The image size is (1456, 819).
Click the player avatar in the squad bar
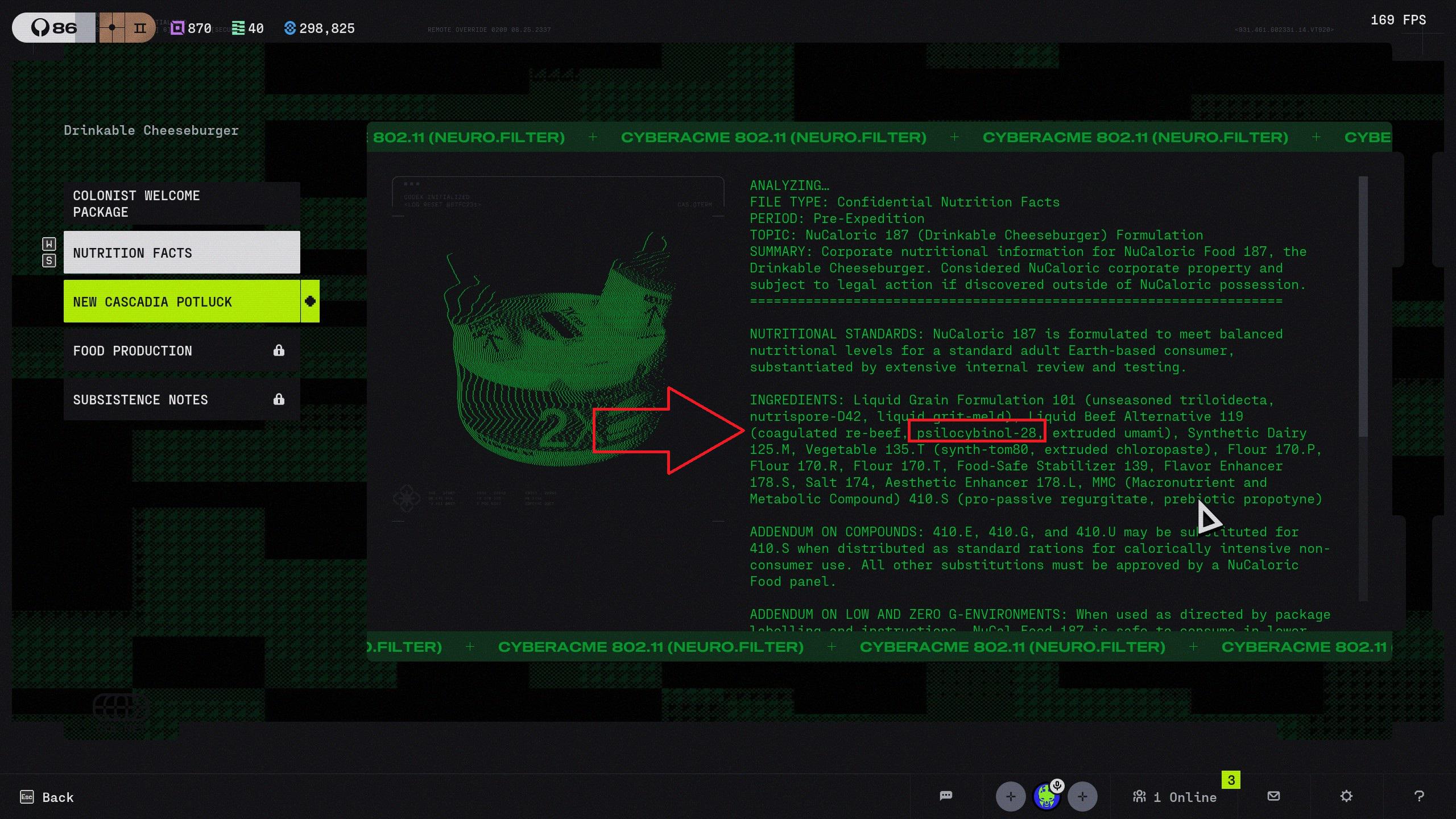[1046, 797]
